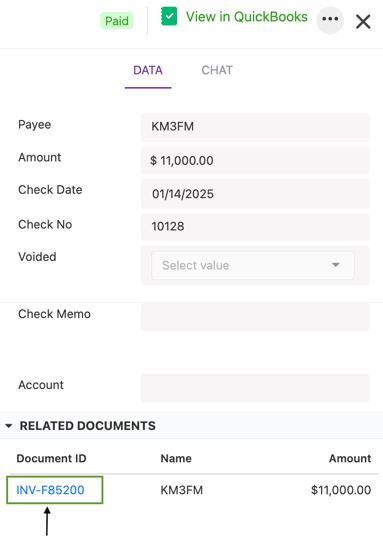The image size is (383, 539).
Task: Click the Paid status badge
Action: (117, 21)
